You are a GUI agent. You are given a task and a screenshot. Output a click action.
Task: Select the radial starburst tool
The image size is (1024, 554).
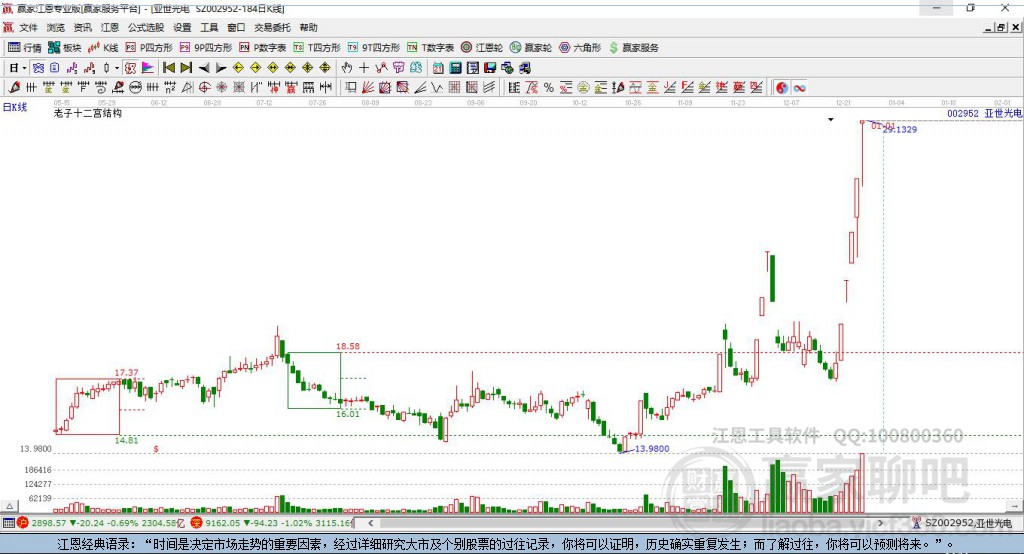click(x=221, y=88)
